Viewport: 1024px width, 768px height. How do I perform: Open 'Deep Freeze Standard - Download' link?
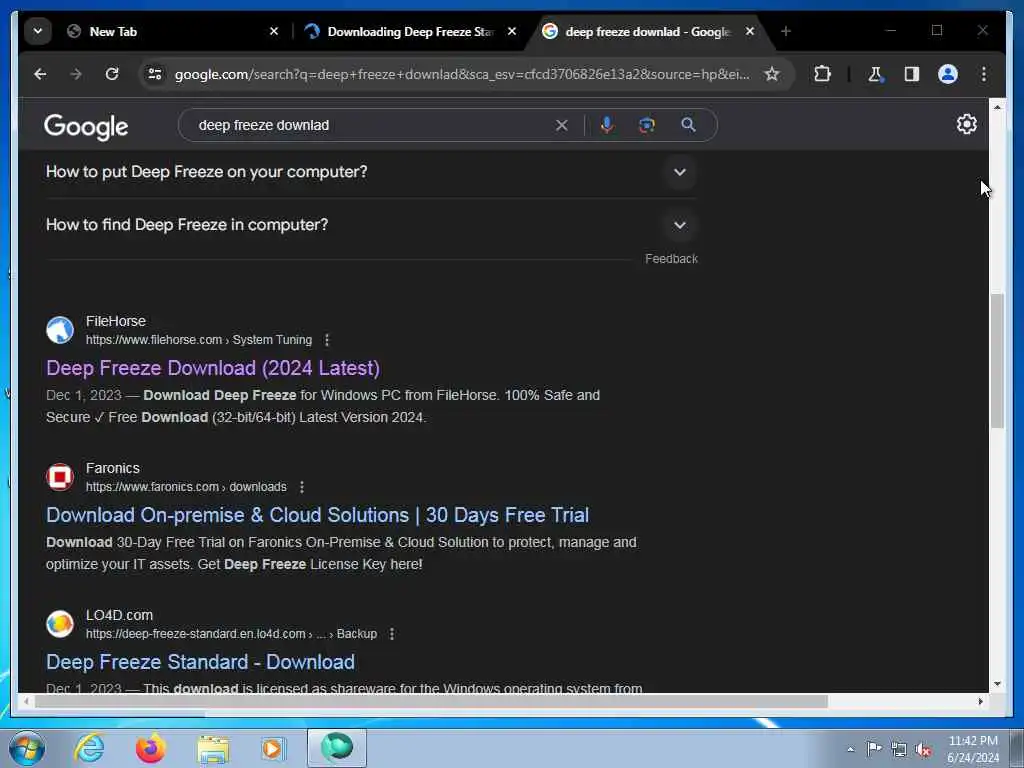click(x=200, y=662)
